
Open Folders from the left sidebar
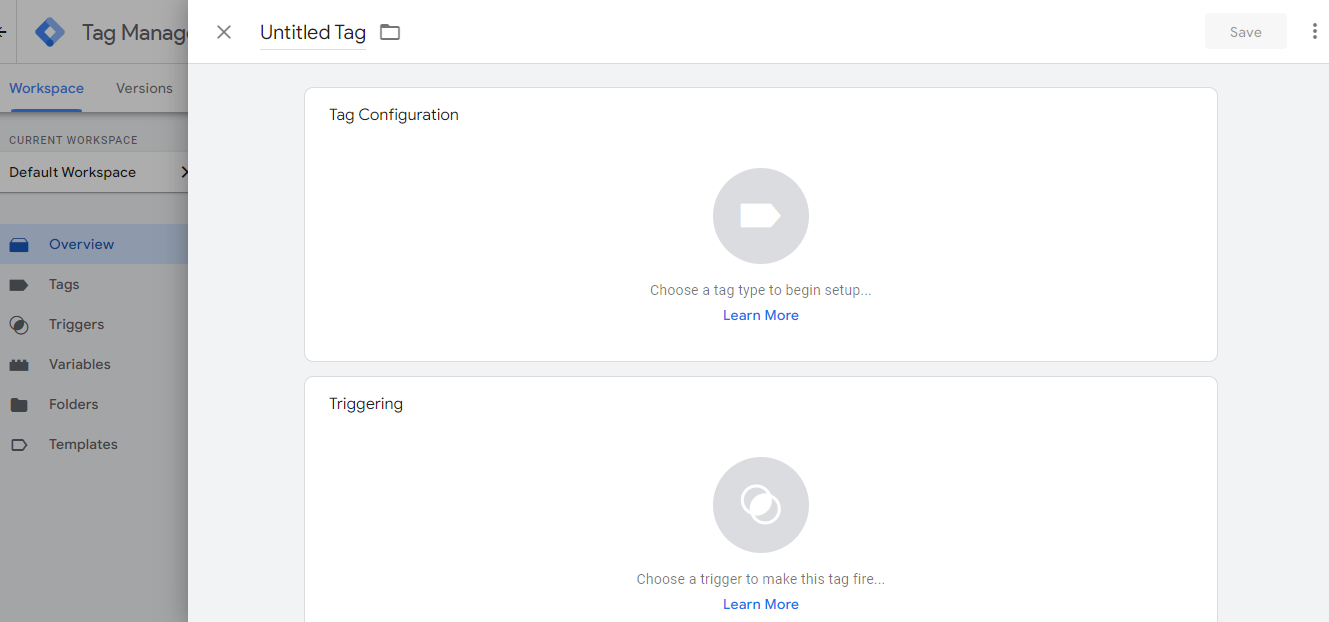tap(64, 405)
